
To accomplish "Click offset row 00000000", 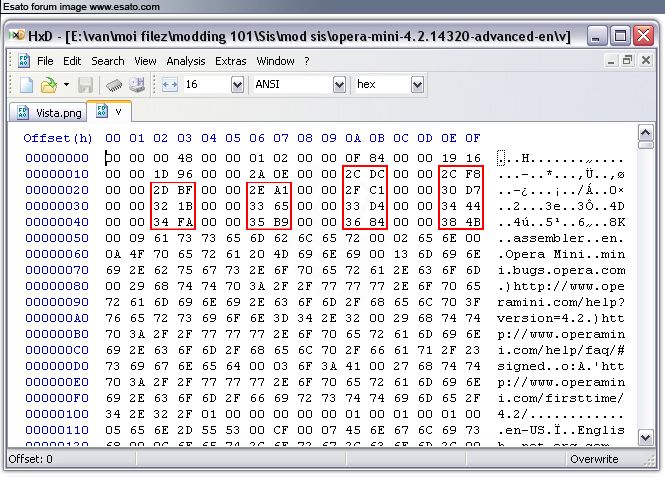I will 57,158.
